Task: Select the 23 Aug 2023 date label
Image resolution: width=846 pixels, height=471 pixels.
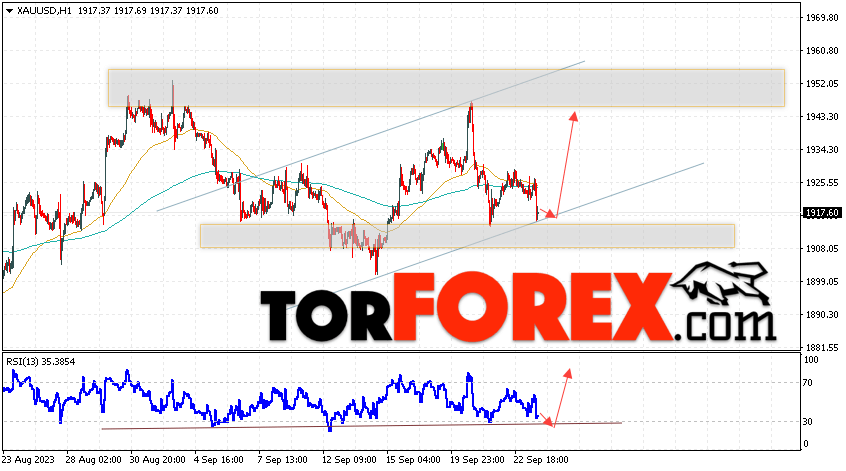Action: pyautogui.click(x=28, y=460)
